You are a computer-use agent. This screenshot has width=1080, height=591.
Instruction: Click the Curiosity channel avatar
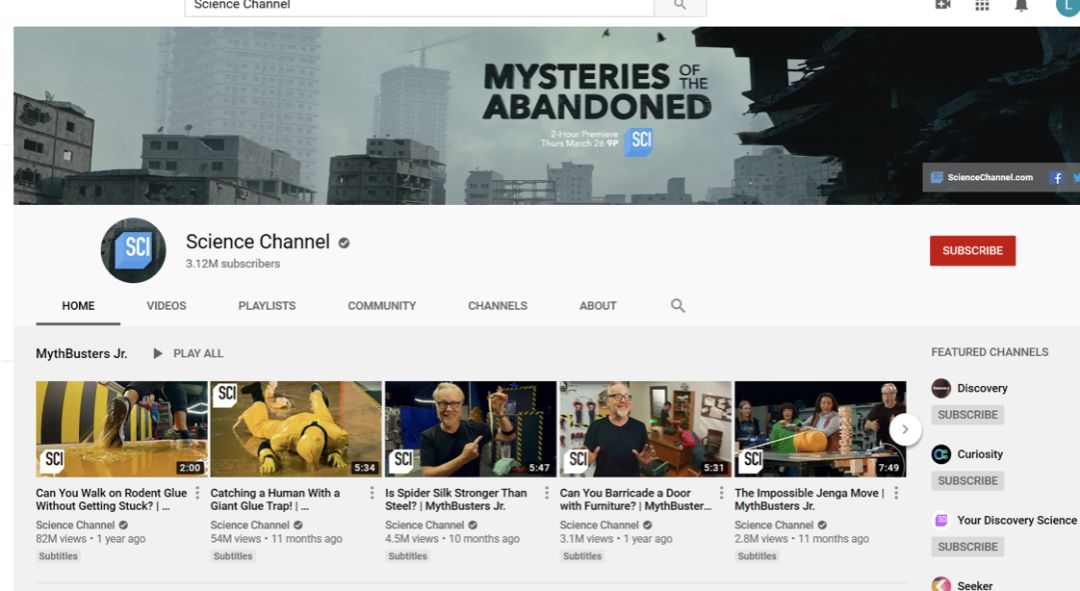(x=941, y=454)
